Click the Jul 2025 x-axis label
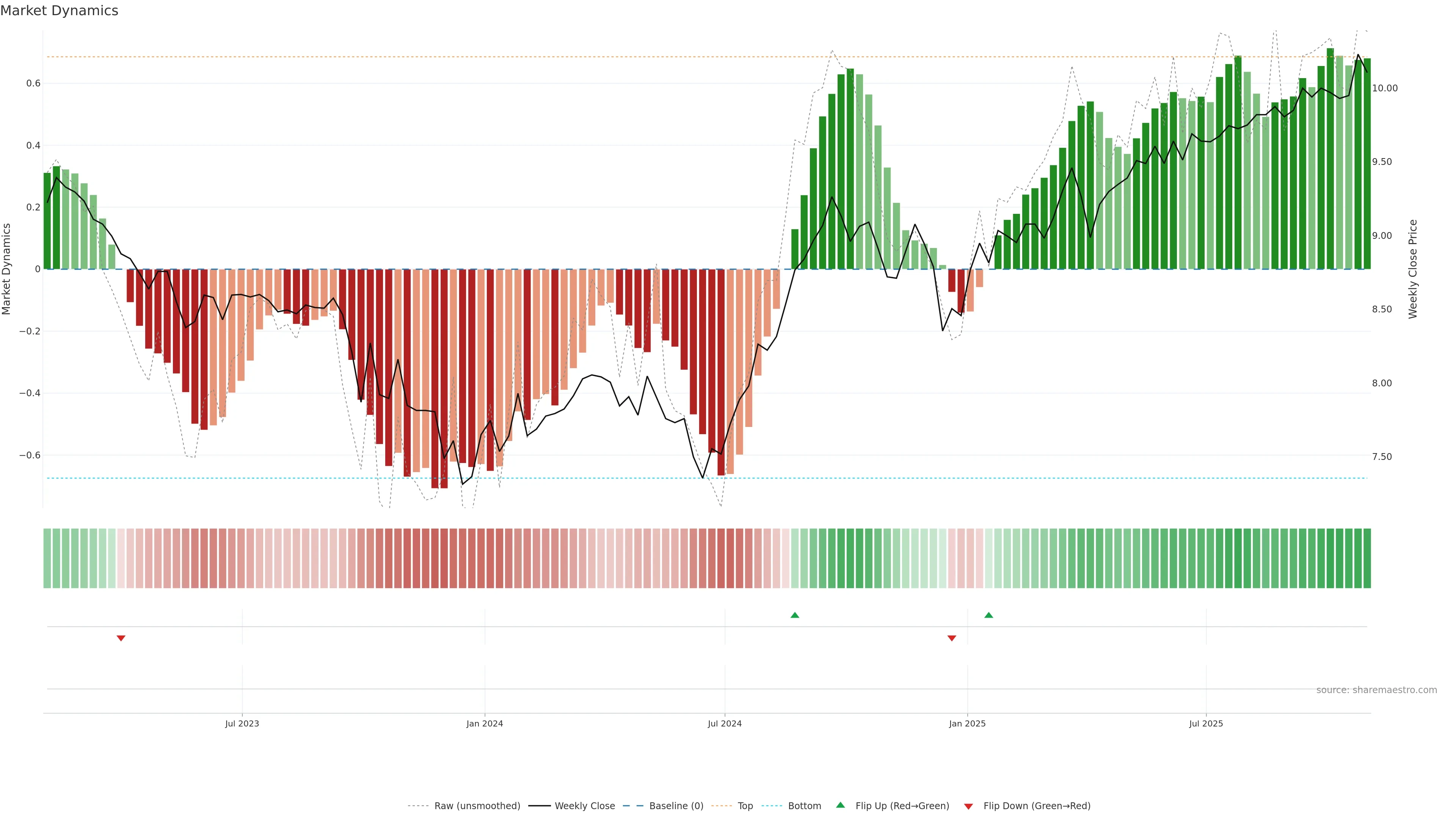Image resolution: width=1456 pixels, height=819 pixels. 1206,723
